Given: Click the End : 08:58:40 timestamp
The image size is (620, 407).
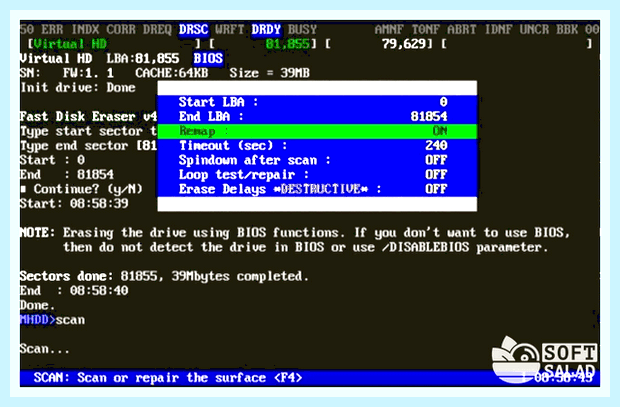Looking at the screenshot, I should [x=74, y=291].
